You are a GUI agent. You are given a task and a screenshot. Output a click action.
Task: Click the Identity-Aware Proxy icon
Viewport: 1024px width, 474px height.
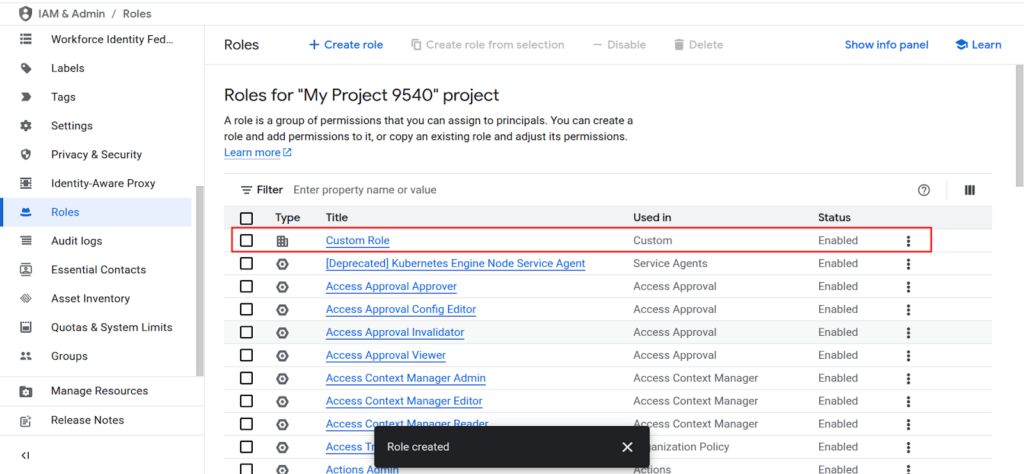(26, 183)
